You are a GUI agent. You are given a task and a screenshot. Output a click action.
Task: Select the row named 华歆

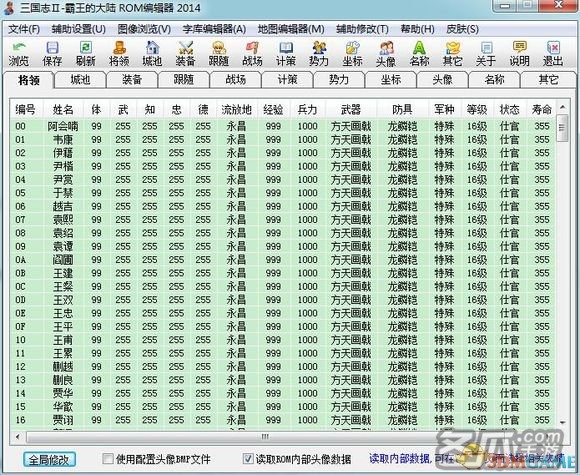click(x=282, y=407)
